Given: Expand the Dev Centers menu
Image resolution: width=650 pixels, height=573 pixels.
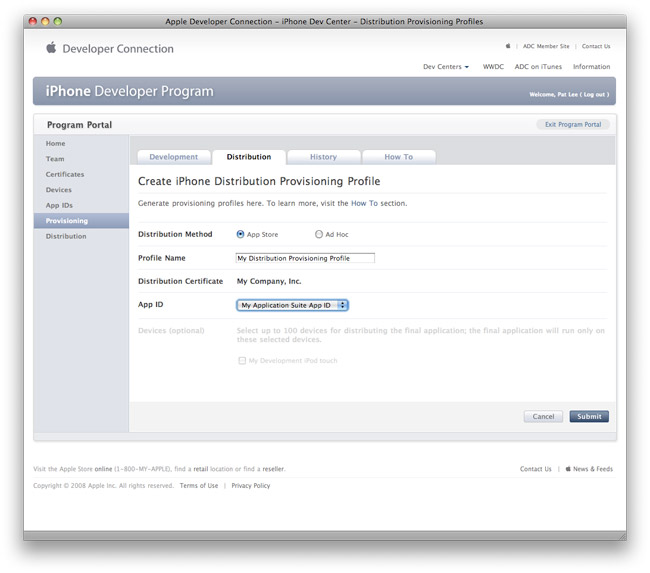Looking at the screenshot, I should pos(446,67).
